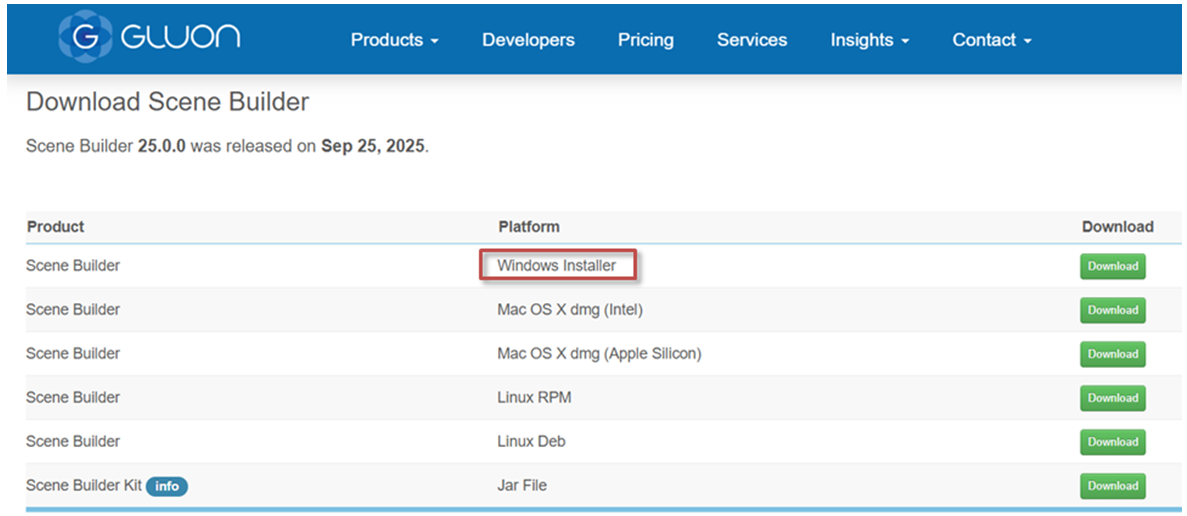Download the Mac OS X dmg (Intel)

tap(1112, 310)
